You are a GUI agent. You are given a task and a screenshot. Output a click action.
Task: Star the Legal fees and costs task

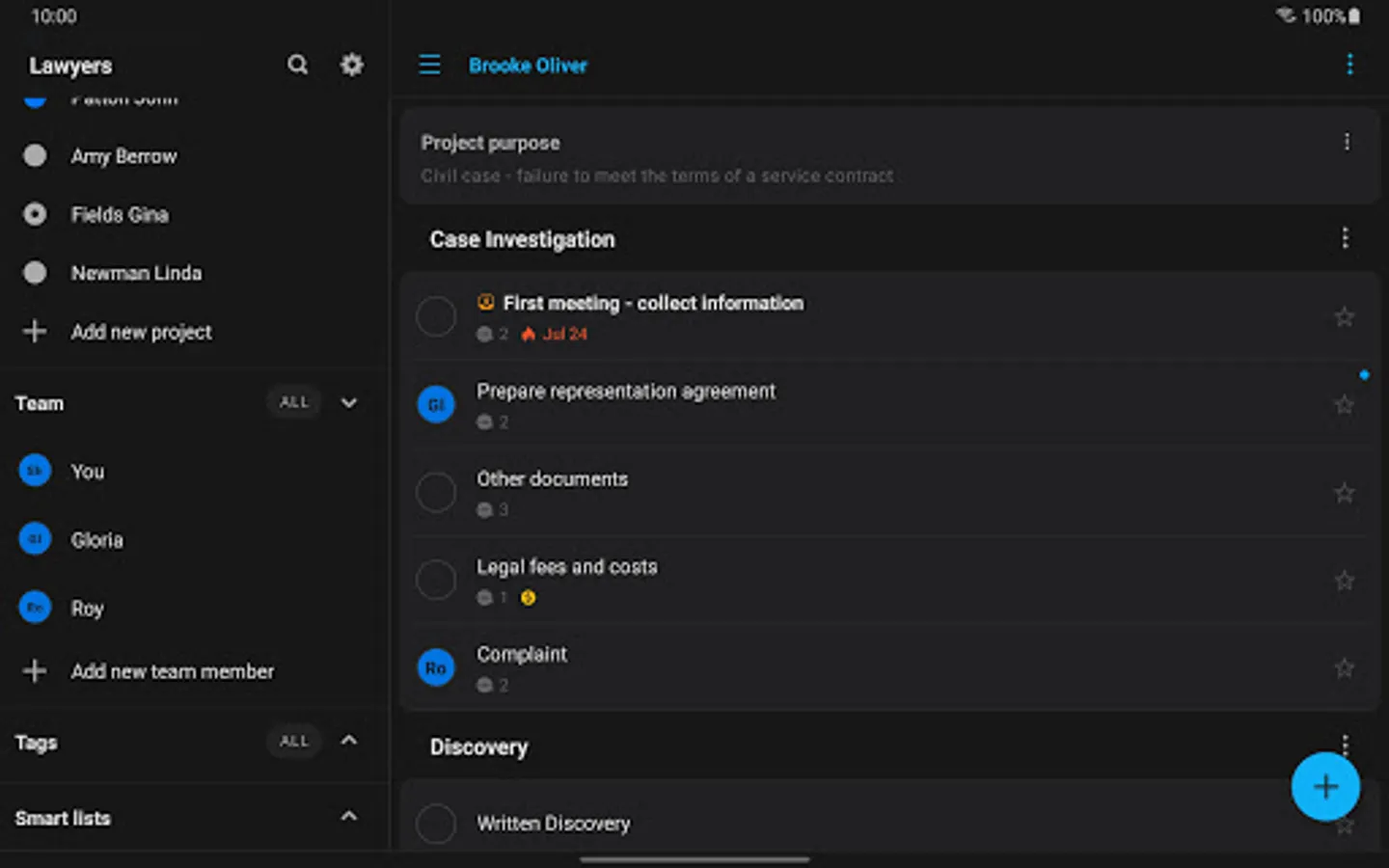[x=1344, y=581]
